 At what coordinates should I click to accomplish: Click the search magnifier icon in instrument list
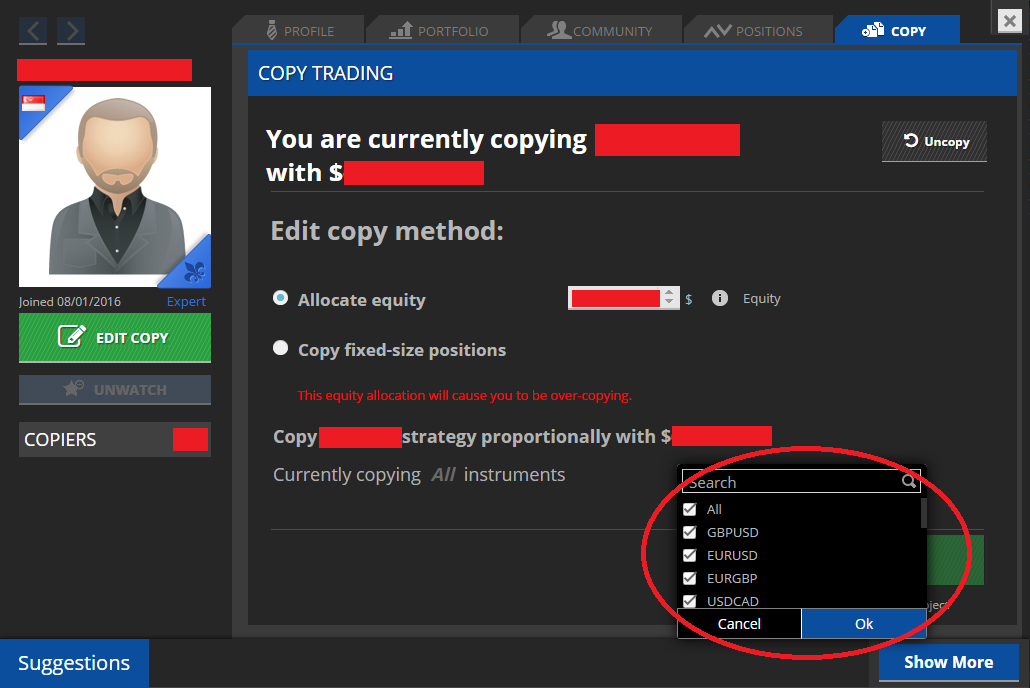[x=909, y=482]
